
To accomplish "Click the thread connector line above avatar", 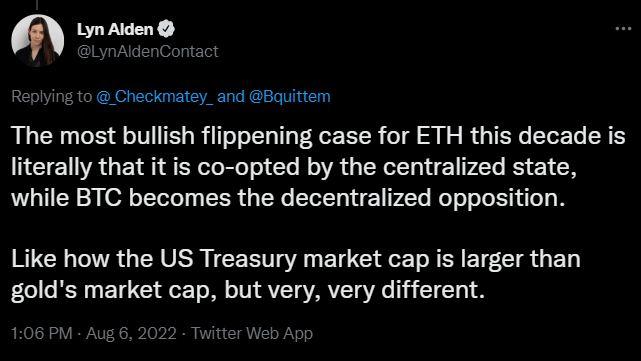I will point(37,4).
